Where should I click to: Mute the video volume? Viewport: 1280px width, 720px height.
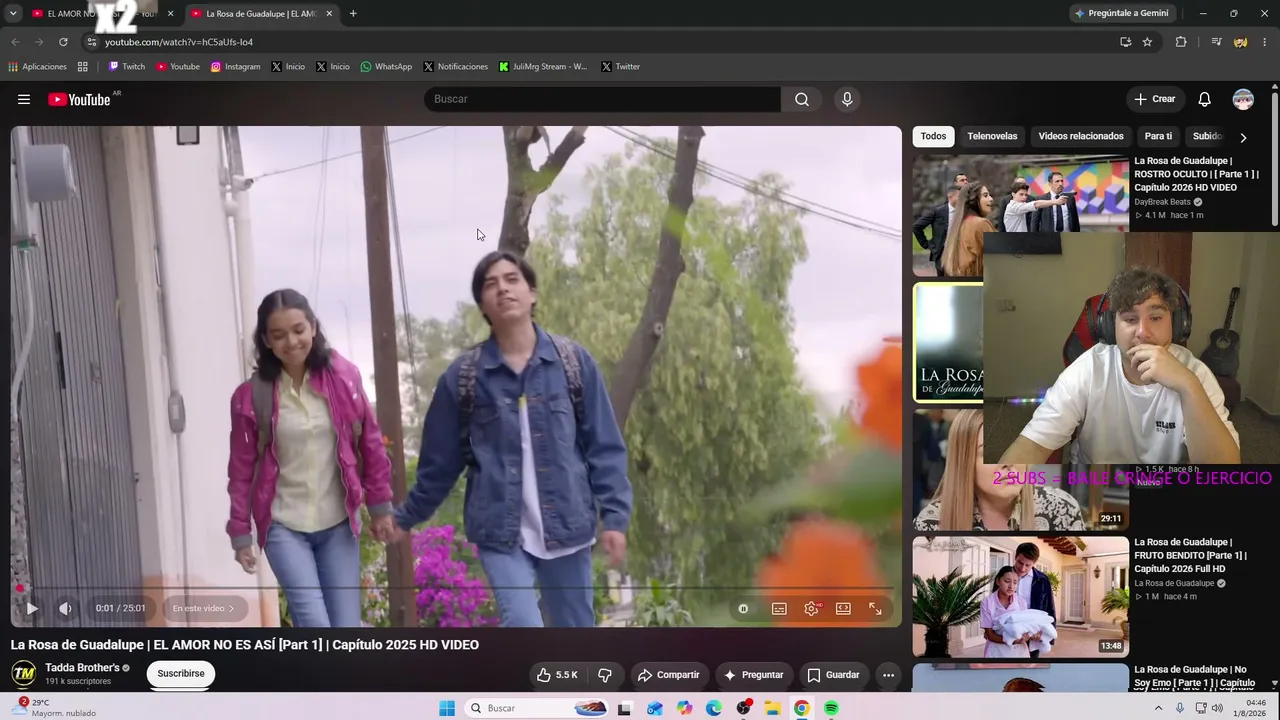point(65,608)
